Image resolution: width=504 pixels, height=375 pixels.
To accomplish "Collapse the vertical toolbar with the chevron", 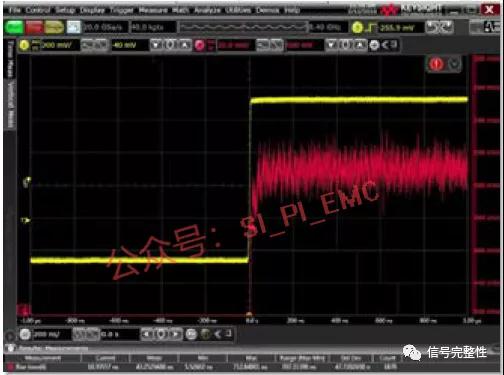I will point(385,45).
